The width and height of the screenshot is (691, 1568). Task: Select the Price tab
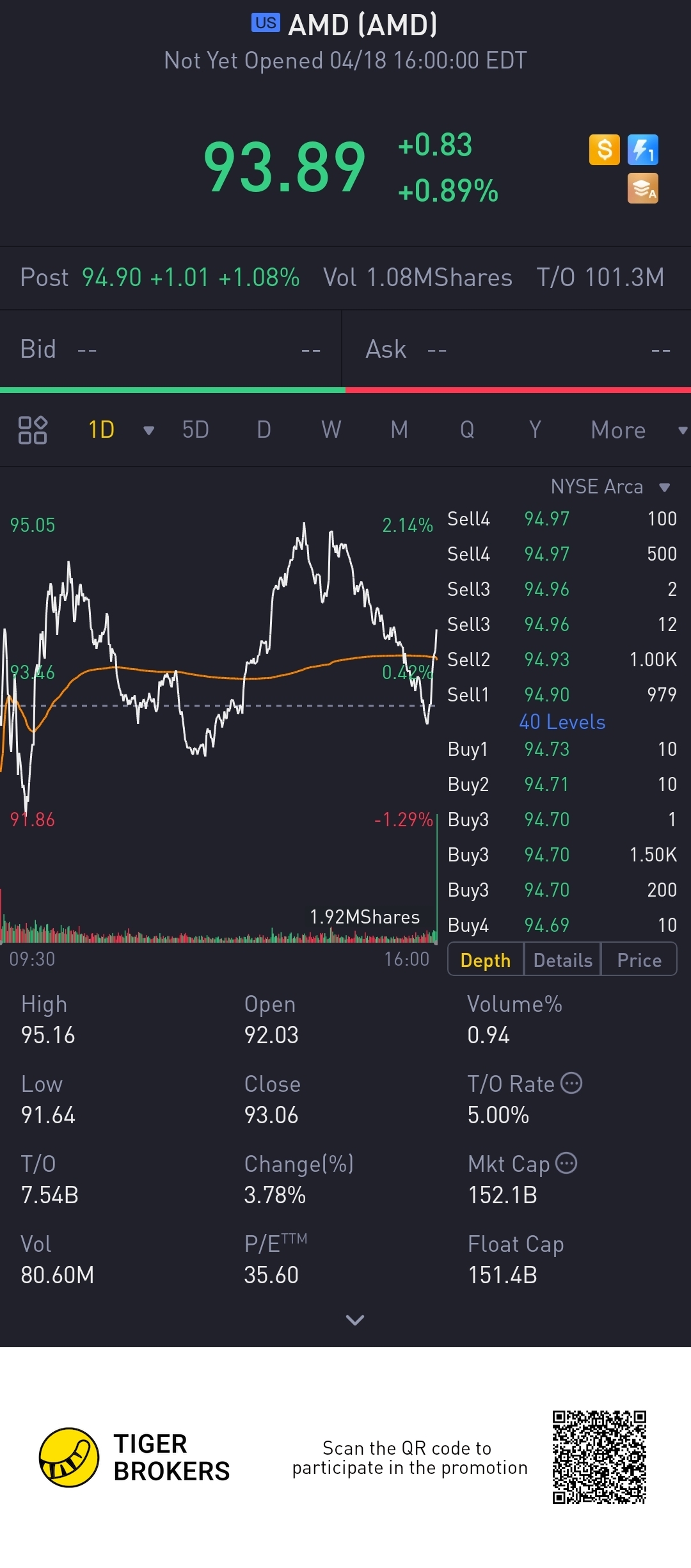click(x=639, y=959)
